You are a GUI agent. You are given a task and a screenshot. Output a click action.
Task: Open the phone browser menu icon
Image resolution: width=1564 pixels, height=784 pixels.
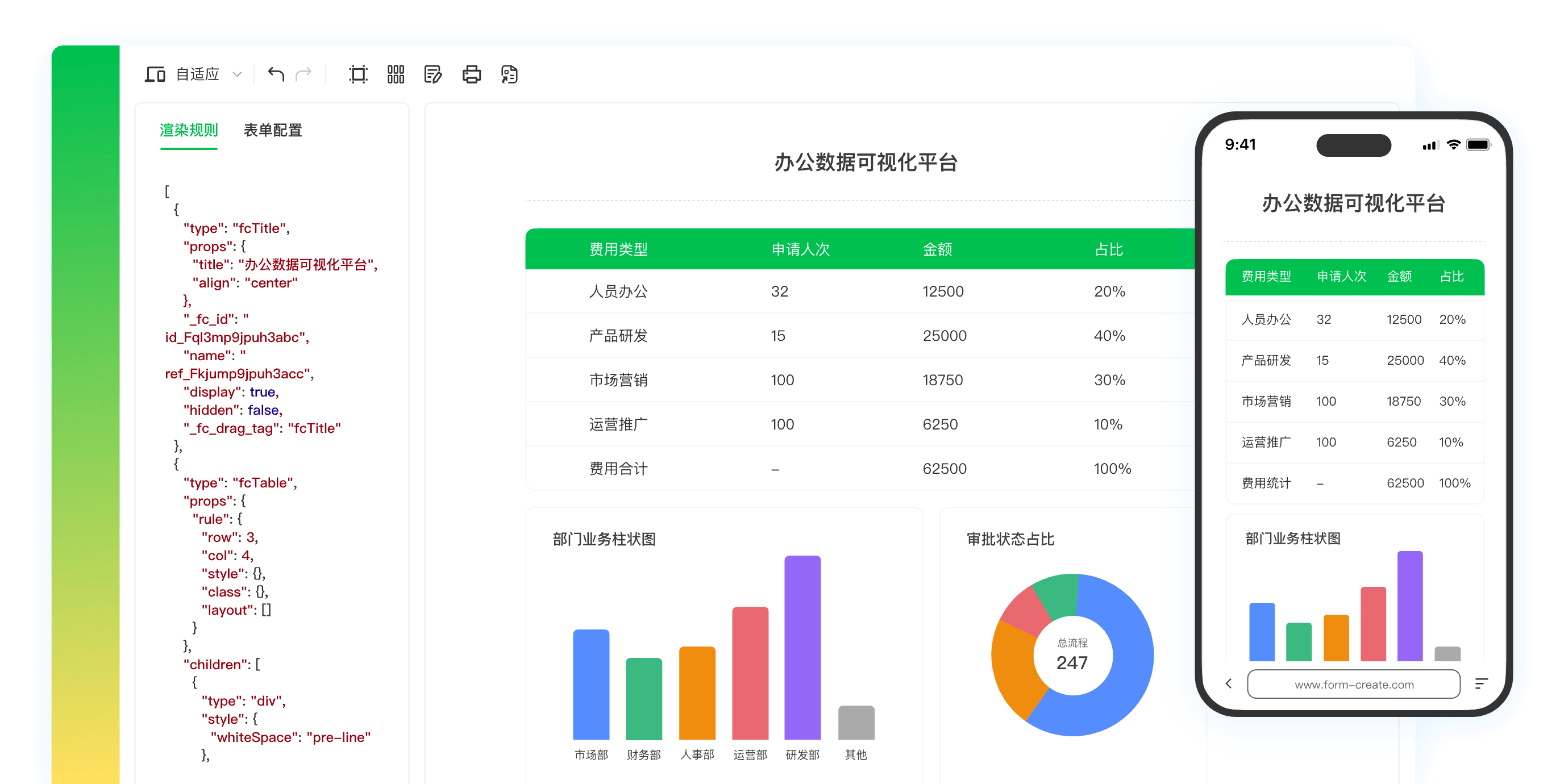1482,683
